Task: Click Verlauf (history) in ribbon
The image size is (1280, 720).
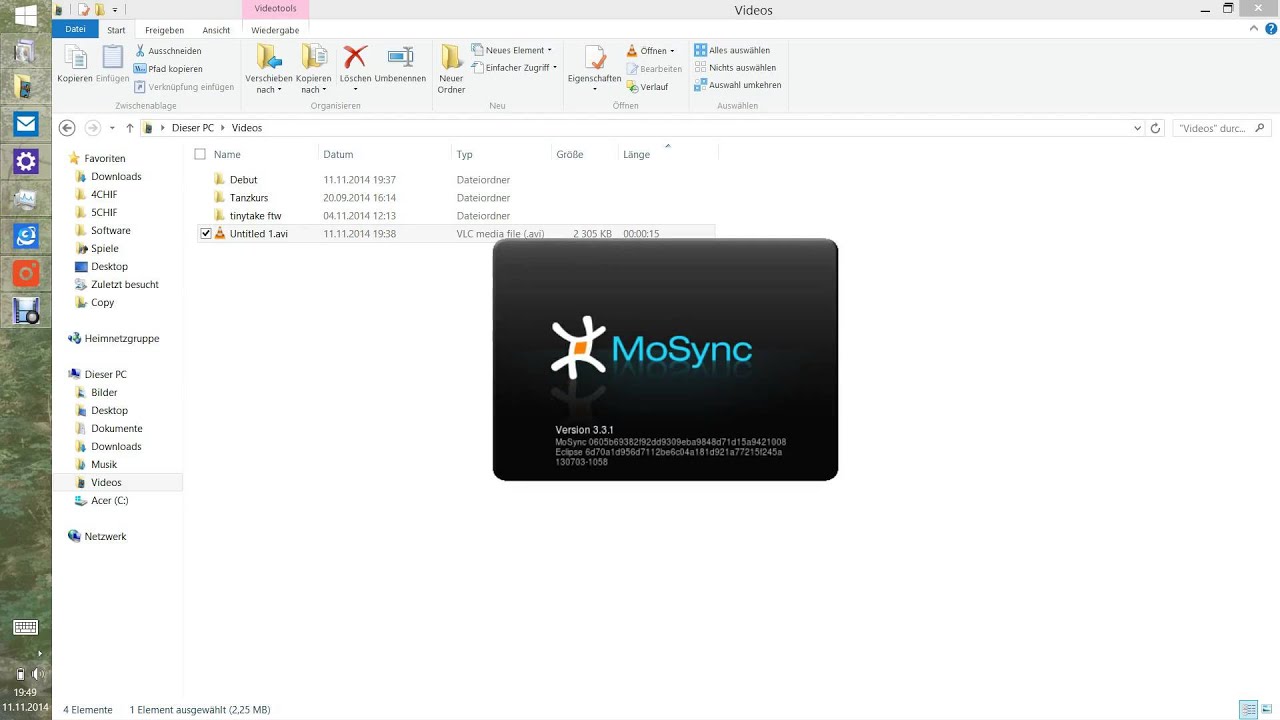Action: point(647,87)
